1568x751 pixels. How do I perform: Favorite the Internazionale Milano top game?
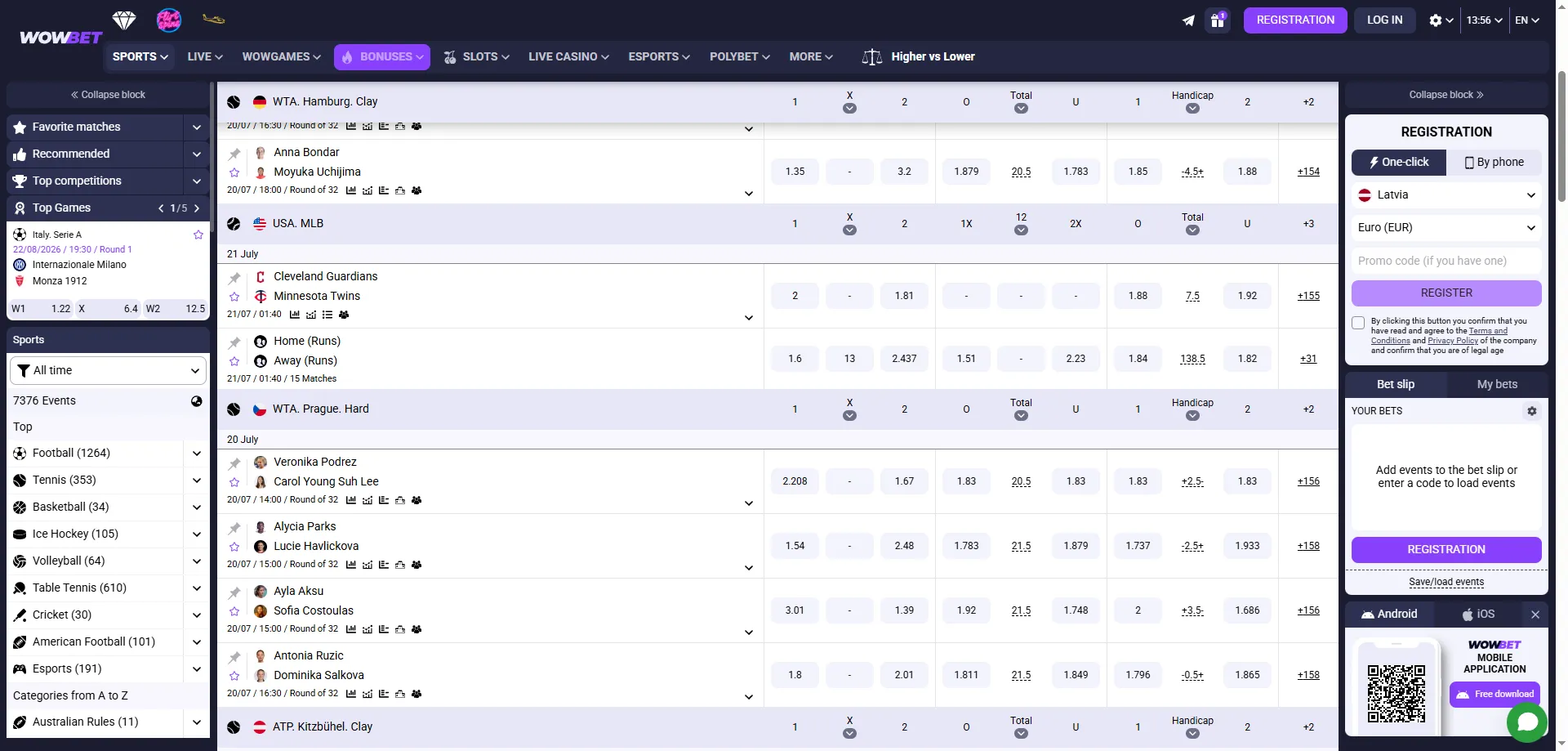tap(198, 235)
